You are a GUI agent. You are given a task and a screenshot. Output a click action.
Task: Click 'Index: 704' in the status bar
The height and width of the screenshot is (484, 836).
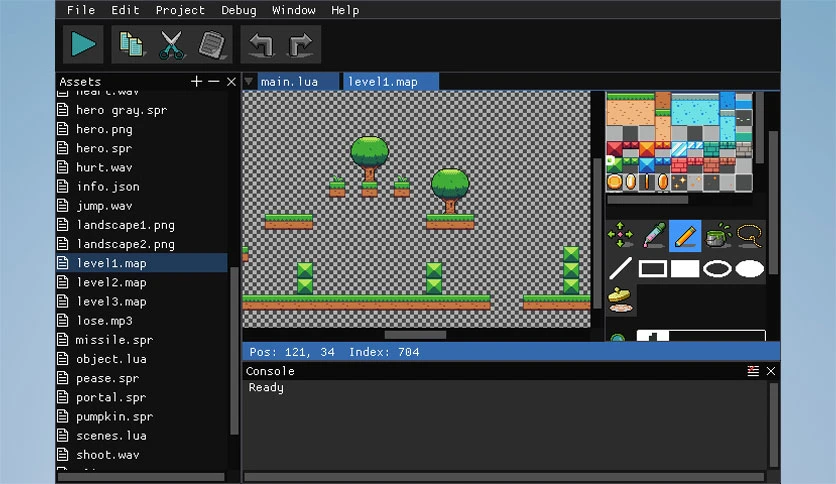click(x=384, y=352)
